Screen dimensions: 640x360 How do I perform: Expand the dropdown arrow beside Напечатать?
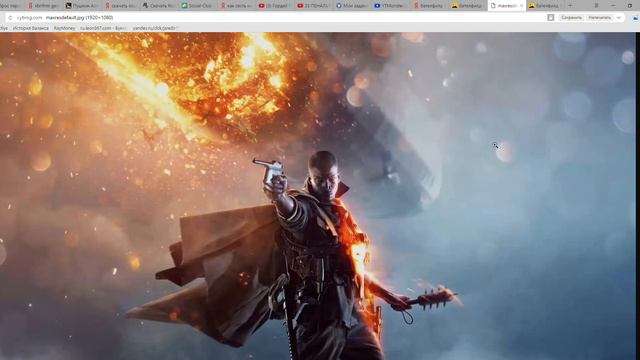coord(618,18)
